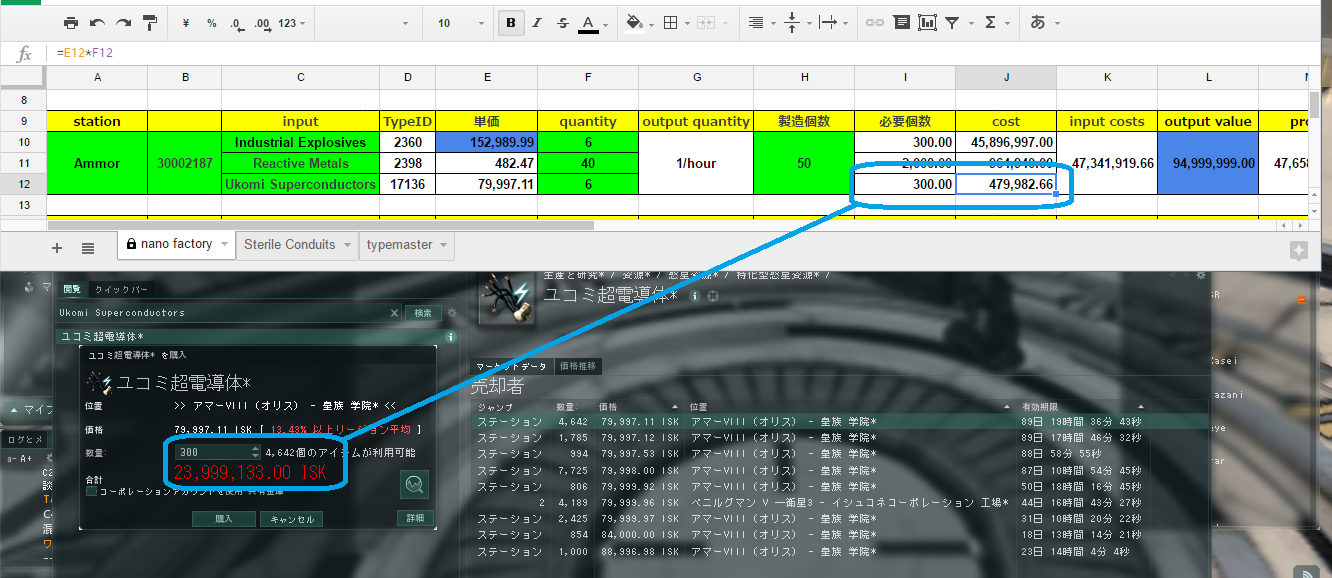
Task: Print the spreadsheet with the printer icon
Action: point(71,22)
